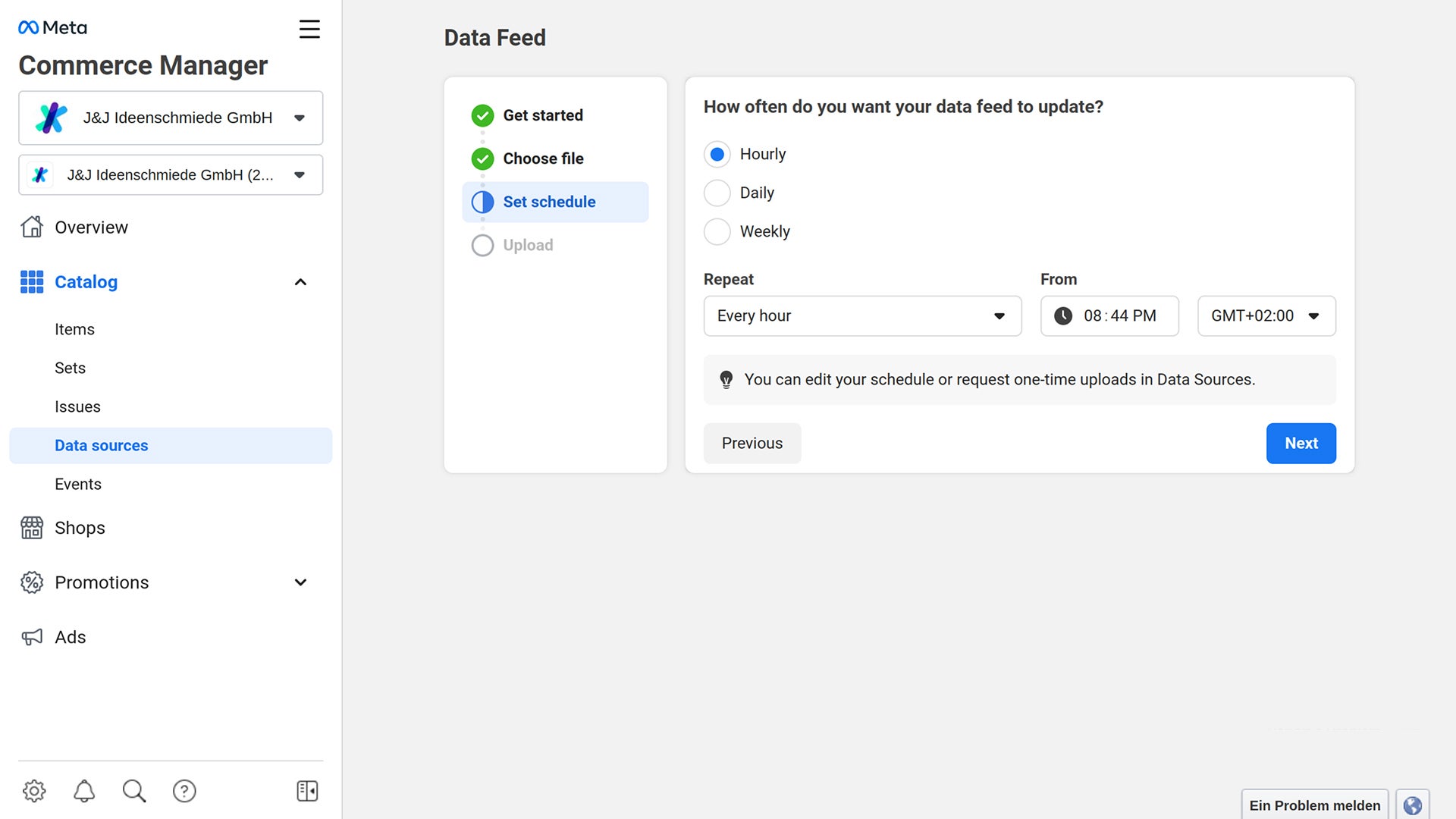Click the Help question mark icon
This screenshot has width=1456, height=819.
click(184, 791)
